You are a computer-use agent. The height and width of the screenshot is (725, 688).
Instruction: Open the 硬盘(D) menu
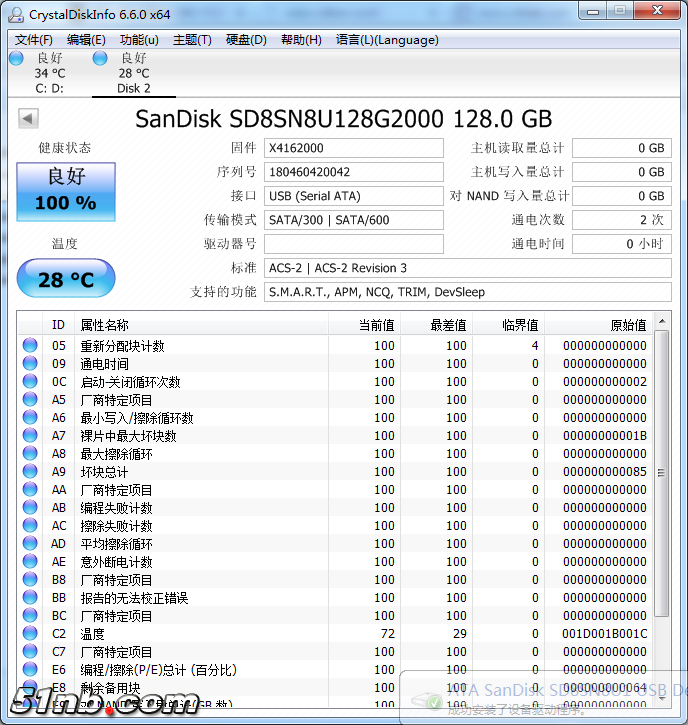pos(246,40)
